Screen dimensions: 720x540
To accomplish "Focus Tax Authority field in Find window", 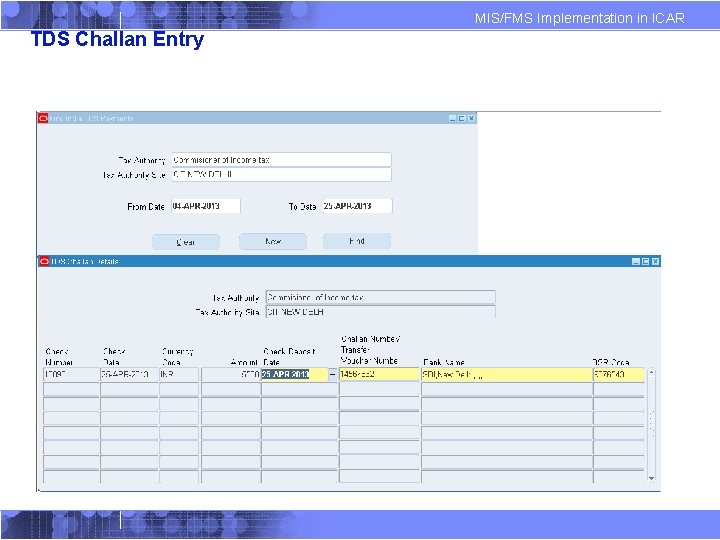I will (281, 160).
